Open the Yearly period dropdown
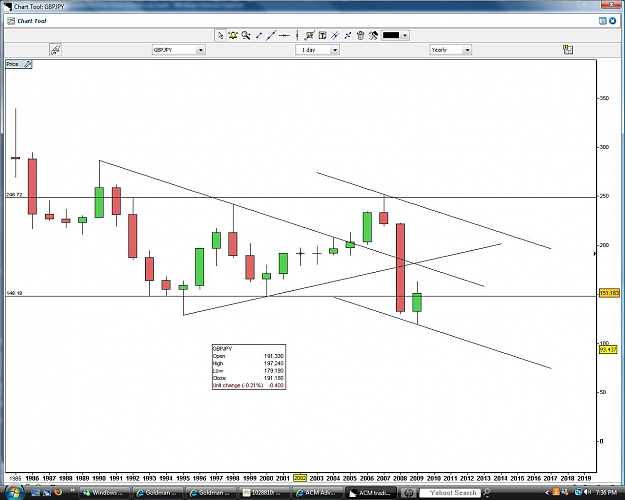625x500 pixels. pyautogui.click(x=450, y=50)
